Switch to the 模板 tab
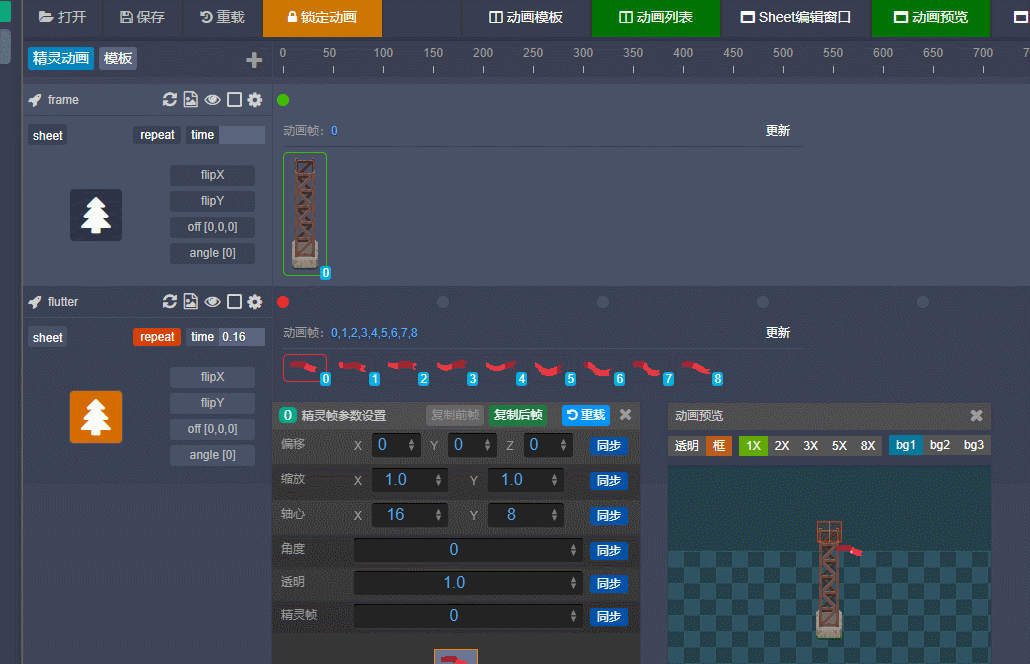Screen dimensions: 1030x664 point(118,58)
